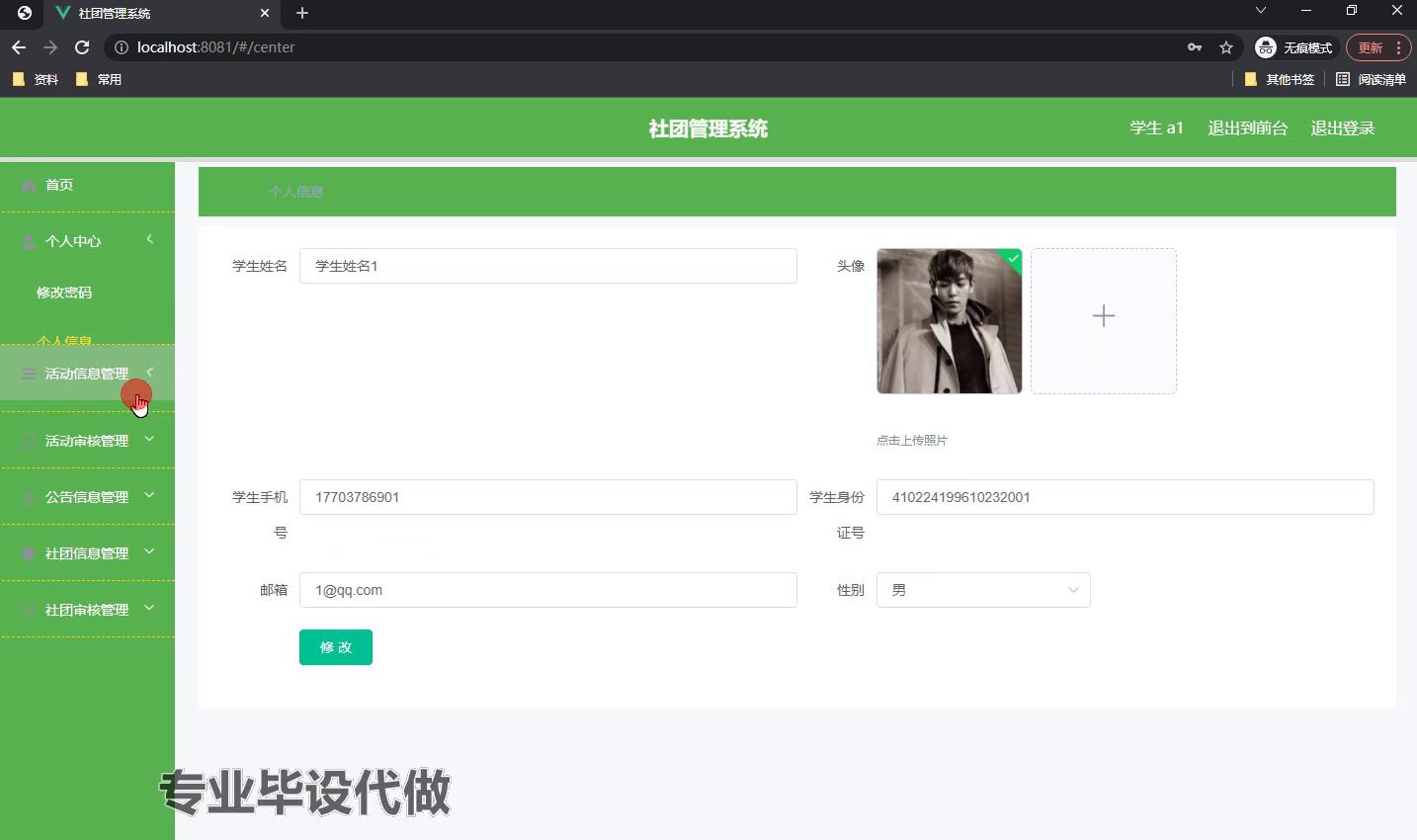Click the person icon beside 个人中心
This screenshot has height=840, width=1417.
[29, 241]
